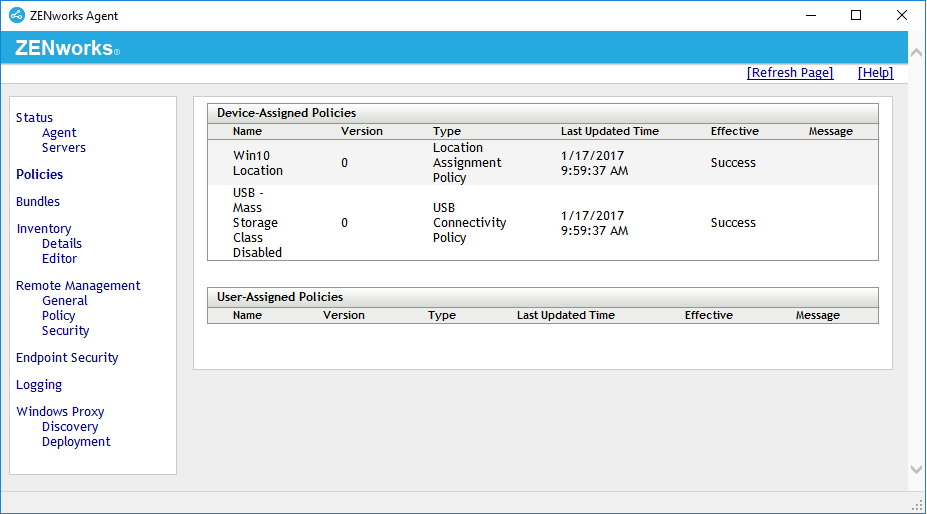The image size is (927, 514).
Task: Click the Success cell for Win10 Location
Action: pyautogui.click(x=733, y=163)
